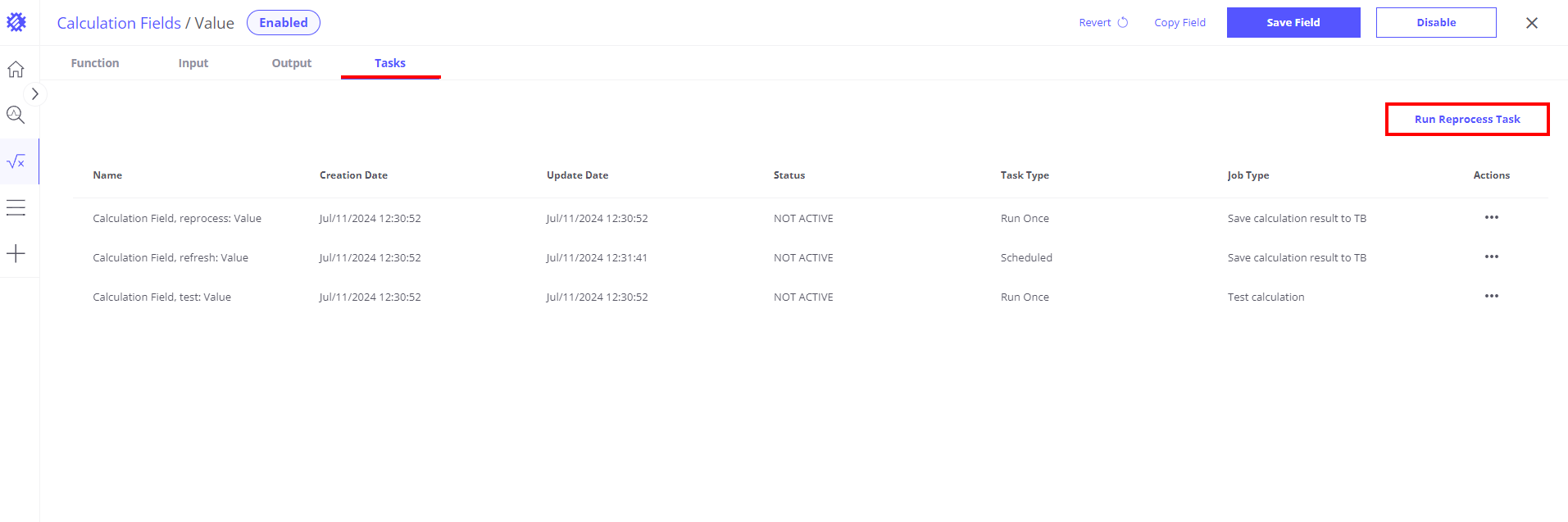This screenshot has width=1568, height=522.
Task: Switch to the Function tab
Action: pos(95,63)
